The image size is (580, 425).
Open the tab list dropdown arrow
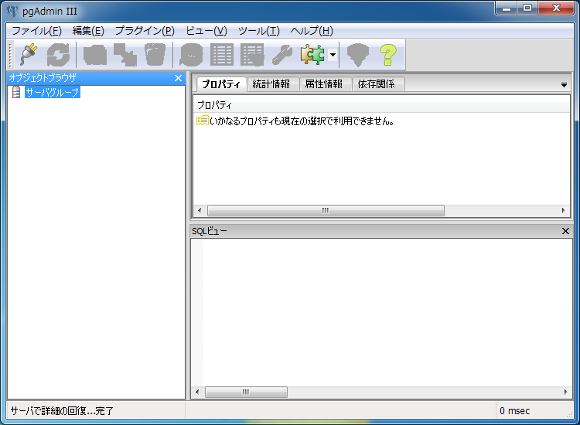pyautogui.click(x=564, y=85)
